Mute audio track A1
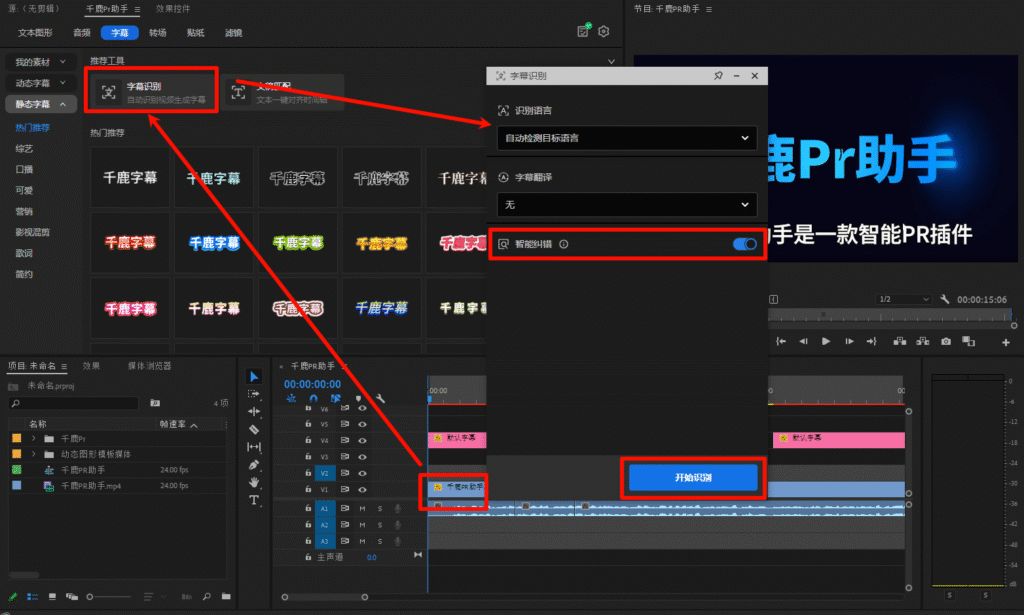 362,508
